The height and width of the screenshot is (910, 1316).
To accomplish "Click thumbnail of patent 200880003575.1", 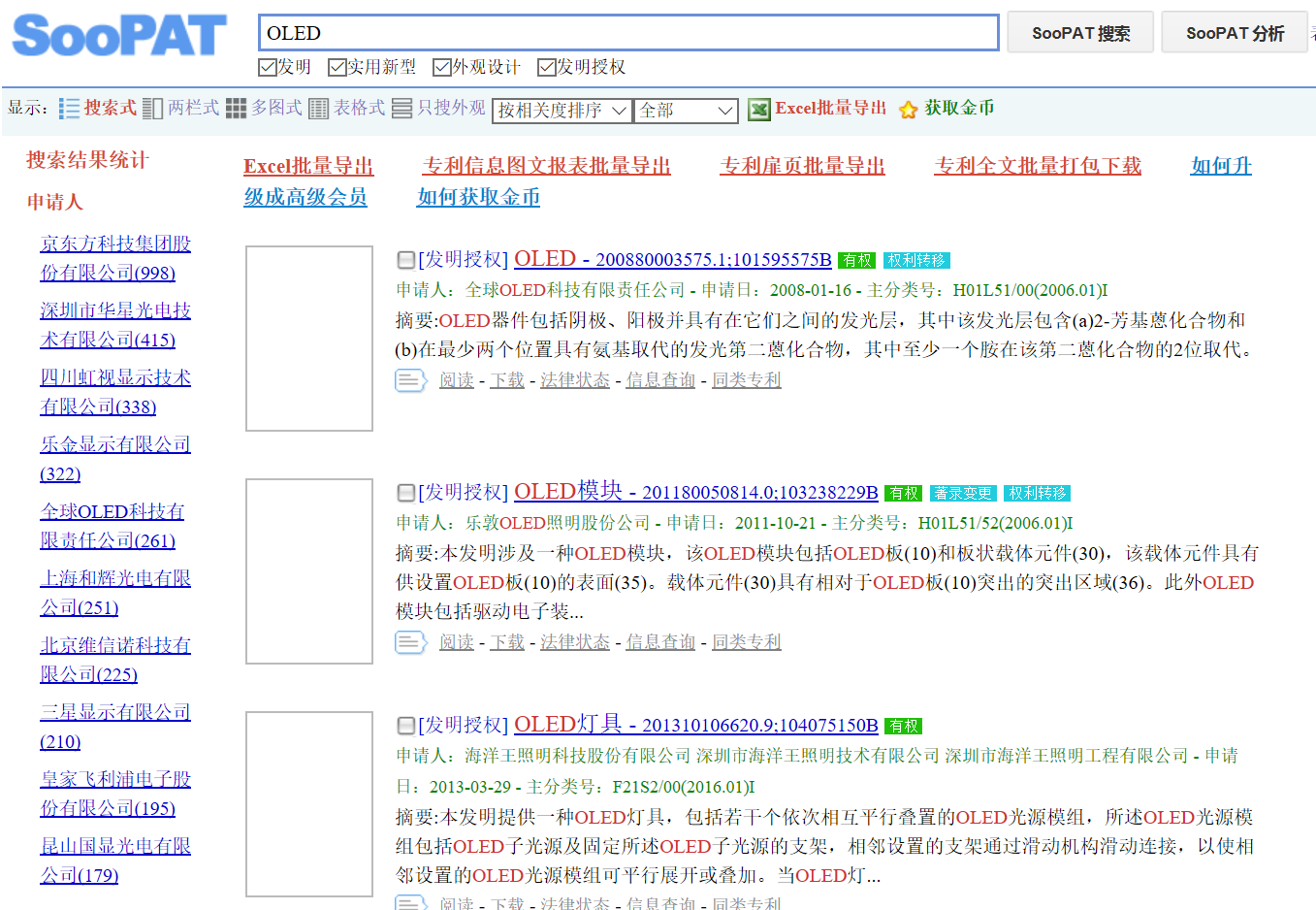I will click(309, 339).
